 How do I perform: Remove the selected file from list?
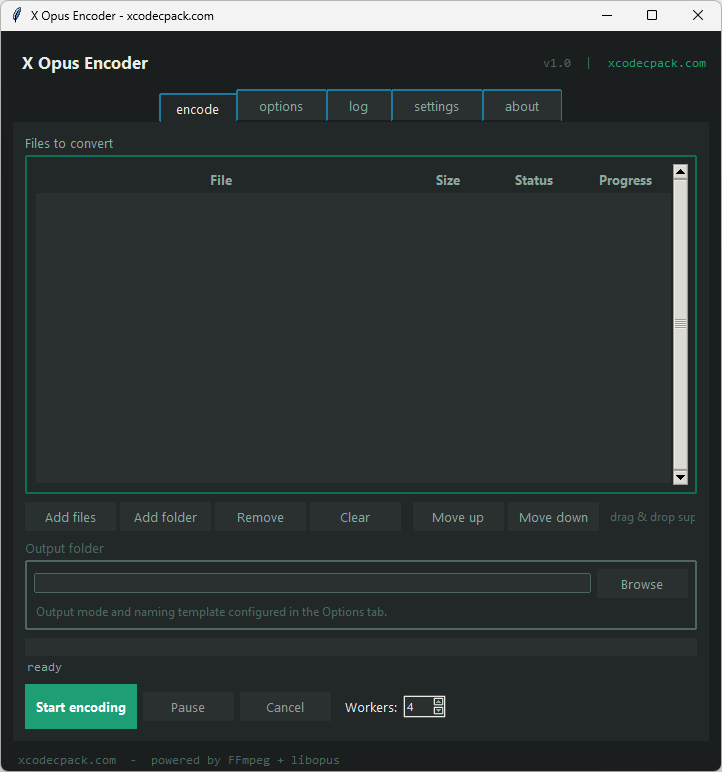point(260,517)
